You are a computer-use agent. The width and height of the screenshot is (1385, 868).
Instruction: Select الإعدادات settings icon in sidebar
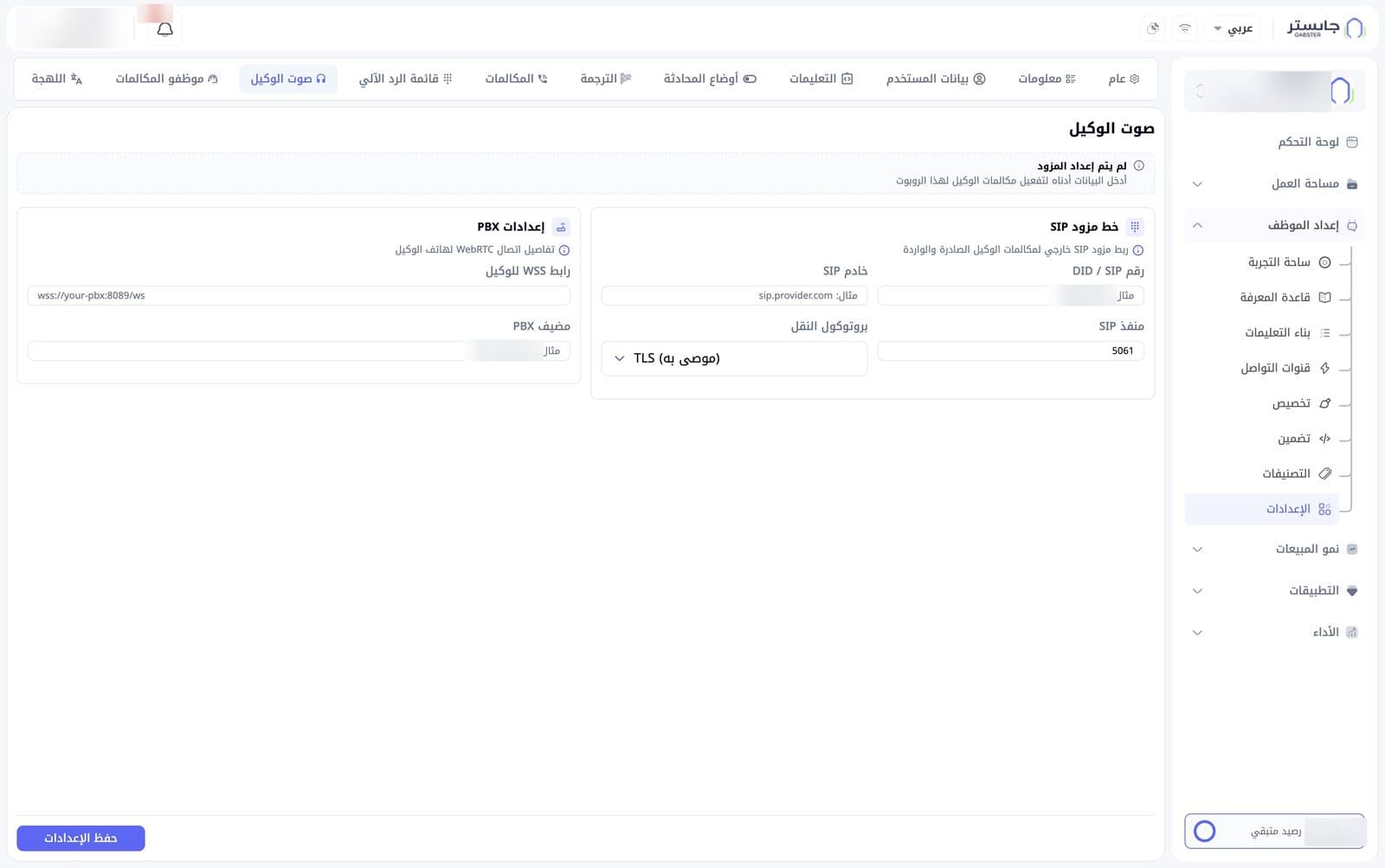pos(1324,509)
